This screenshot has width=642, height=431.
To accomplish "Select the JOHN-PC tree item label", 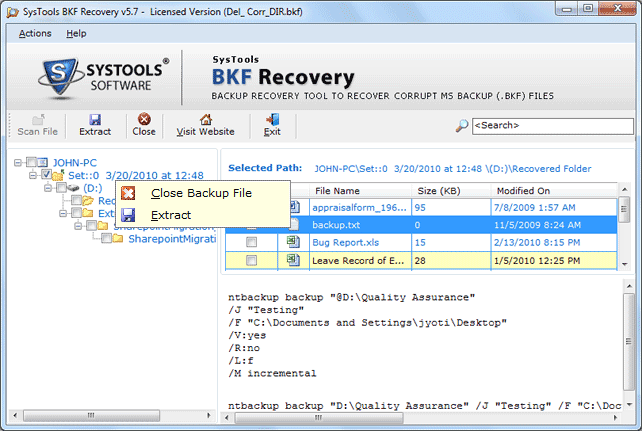I will 75,163.
